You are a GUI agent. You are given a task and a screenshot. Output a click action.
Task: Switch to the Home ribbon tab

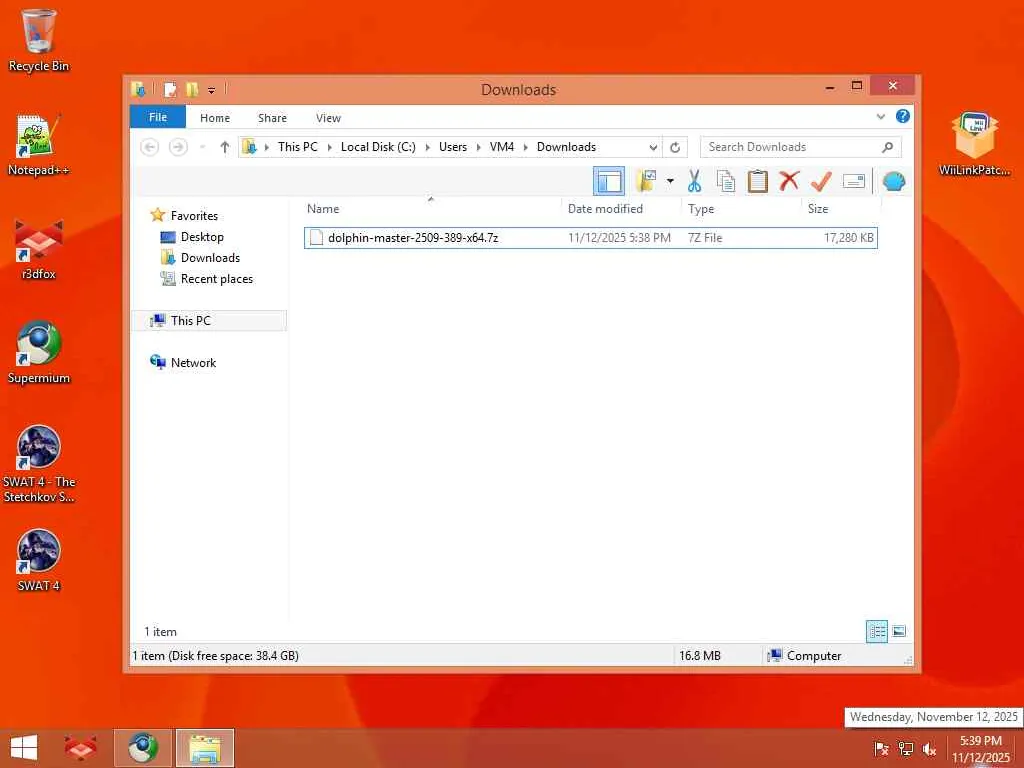point(215,118)
